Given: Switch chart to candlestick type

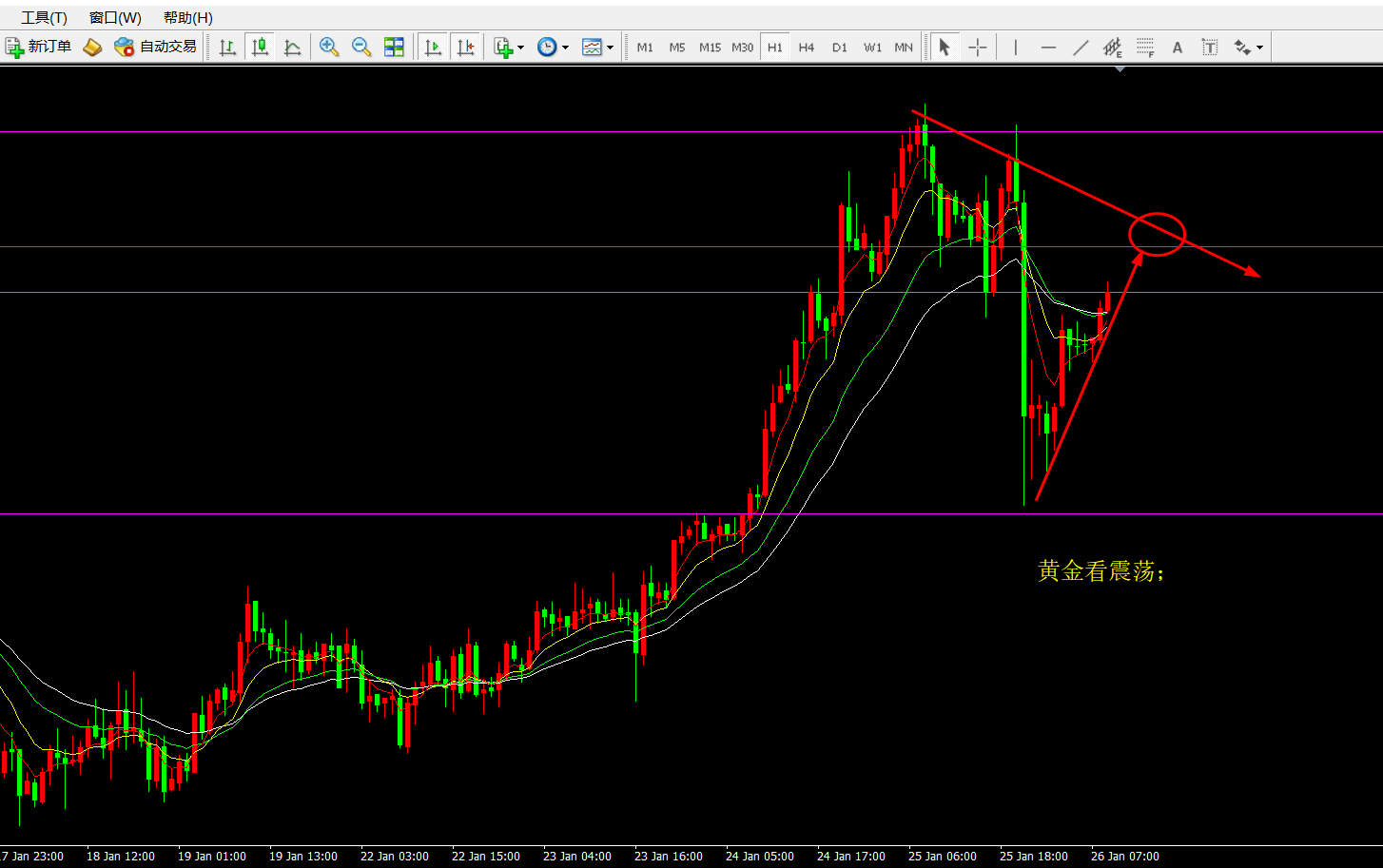Looking at the screenshot, I should point(260,47).
